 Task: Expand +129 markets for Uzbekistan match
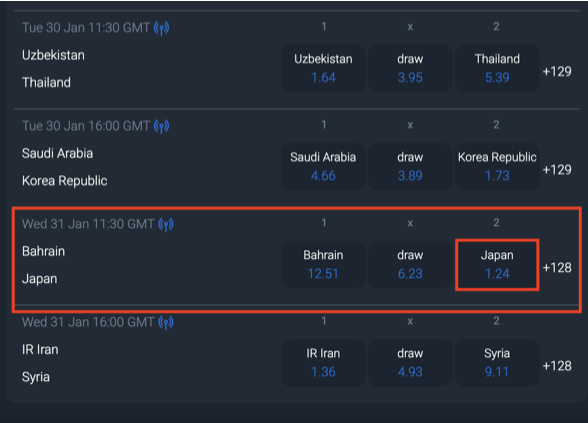point(557,72)
